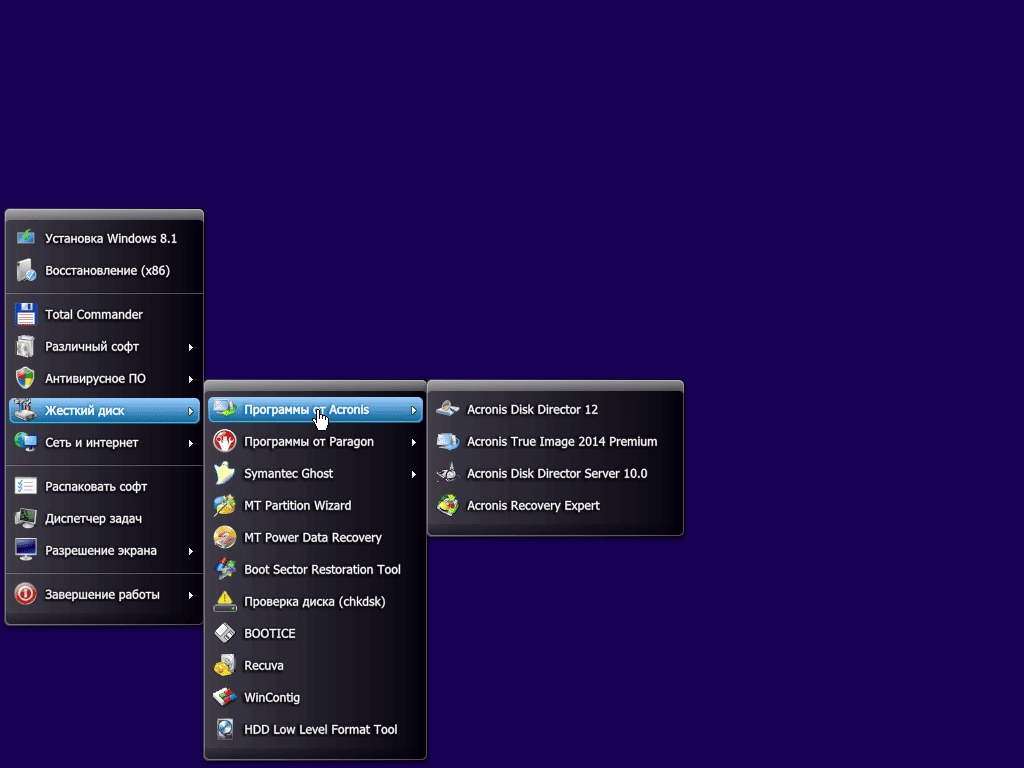The image size is (1024, 768).
Task: Open MT Partition Wizard entry
Action: point(315,505)
